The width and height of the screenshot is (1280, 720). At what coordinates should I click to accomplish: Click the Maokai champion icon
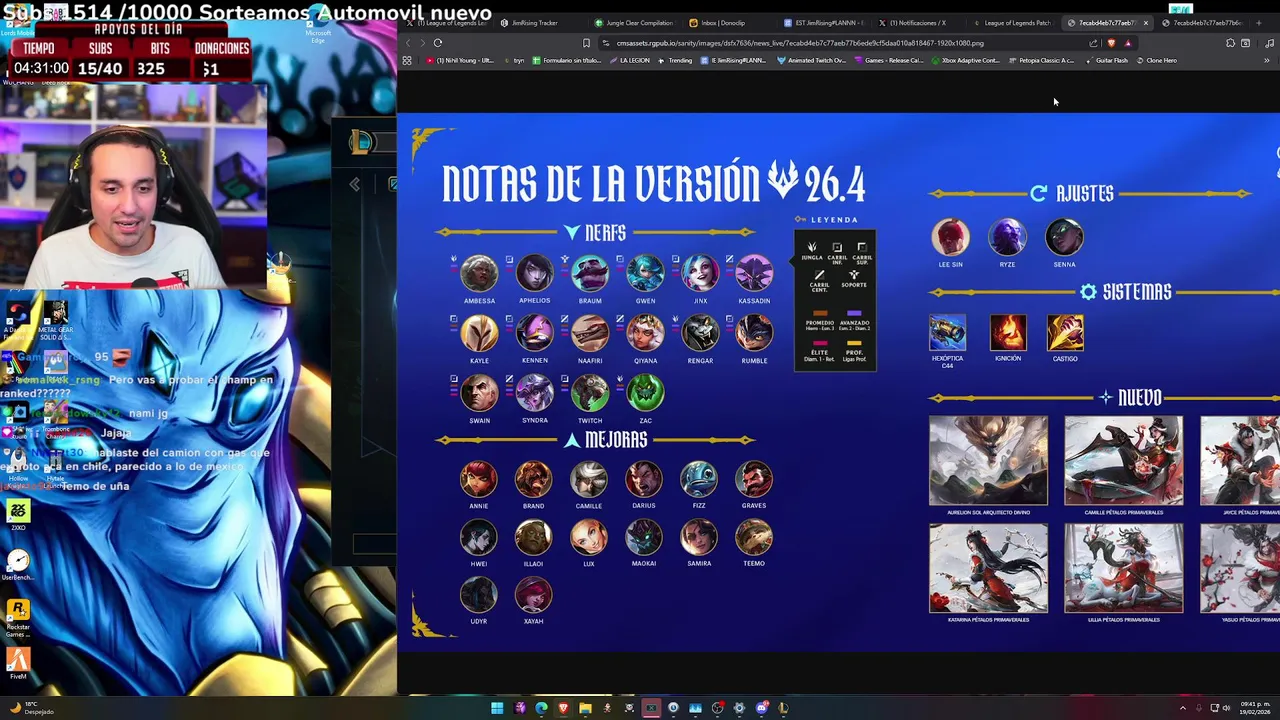point(644,537)
